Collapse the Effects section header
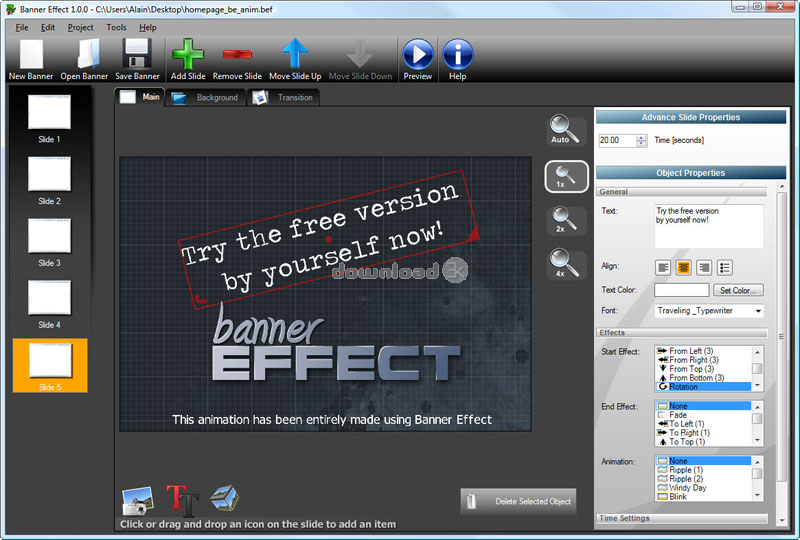Viewport: 800px width, 540px height. point(681,332)
